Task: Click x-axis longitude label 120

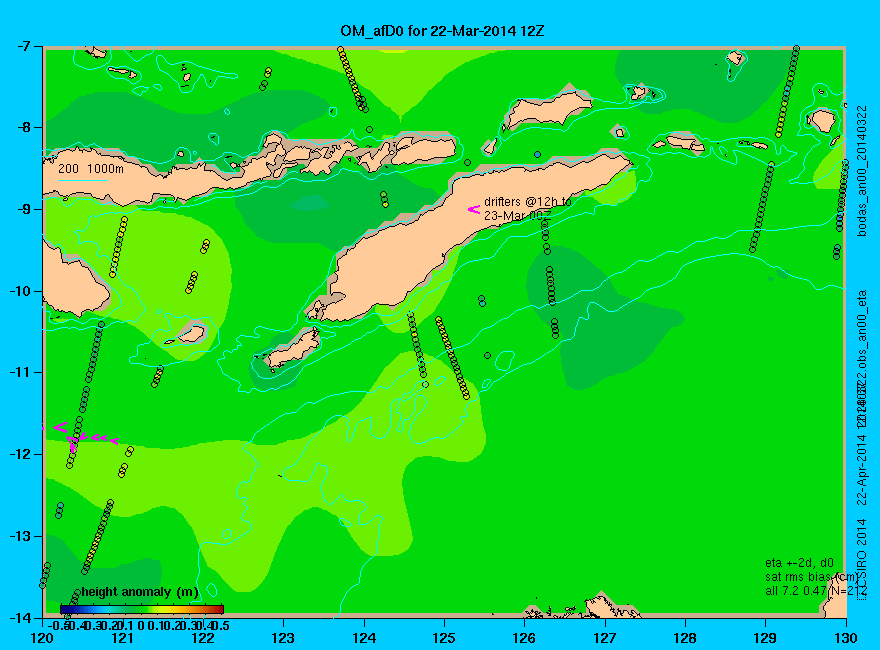Action: click(43, 638)
